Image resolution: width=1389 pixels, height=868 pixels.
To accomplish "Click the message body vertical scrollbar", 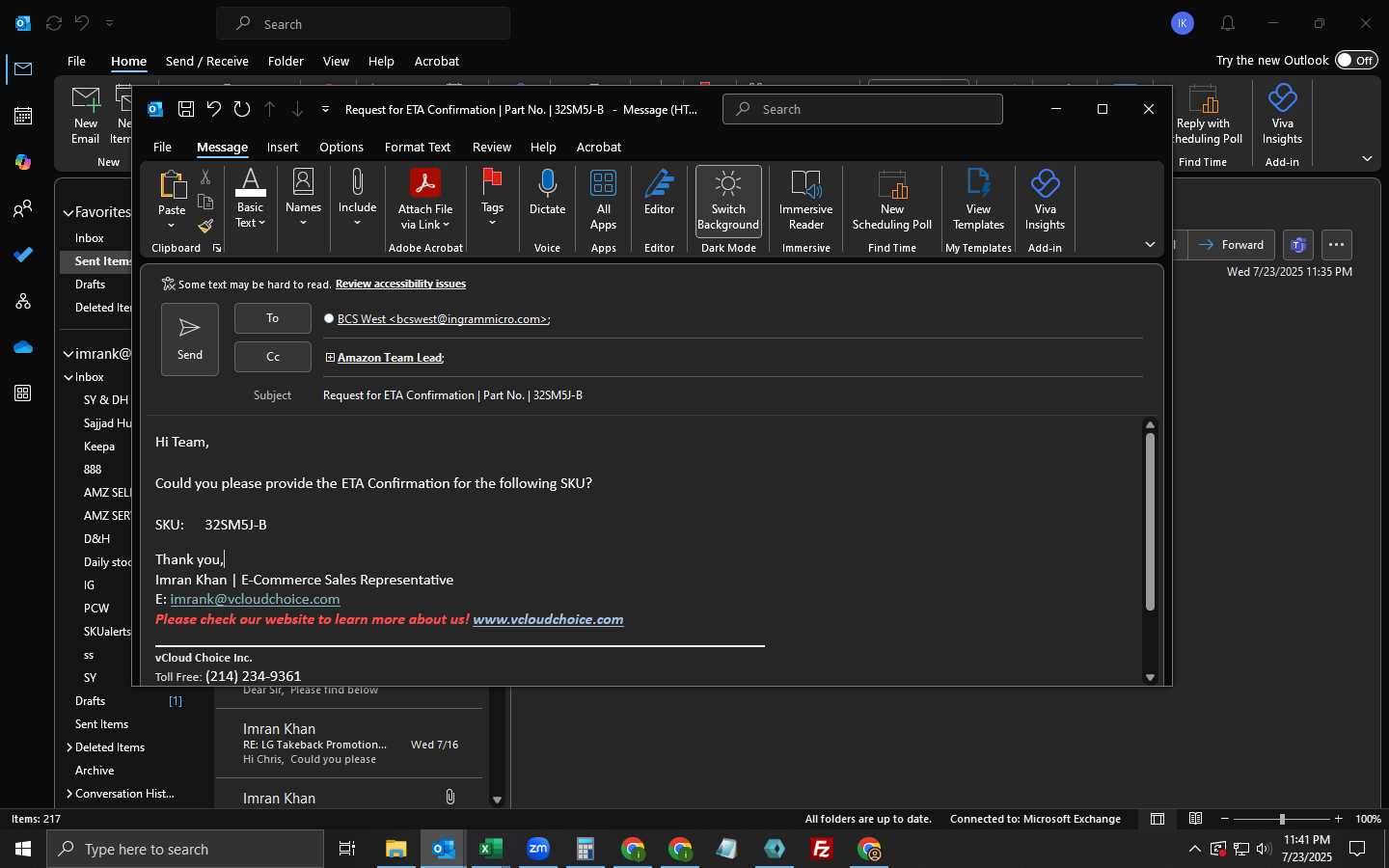I will pos(1150,521).
